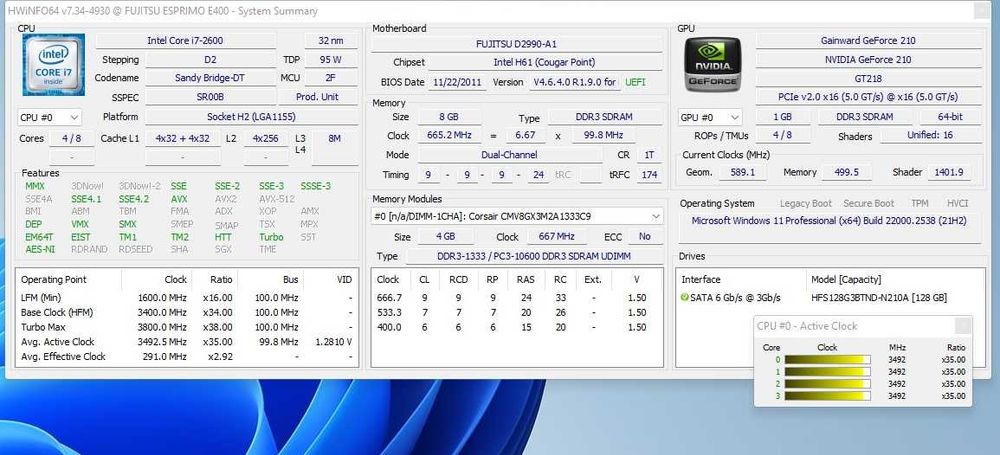Click the Legacy Boot label

point(805,204)
